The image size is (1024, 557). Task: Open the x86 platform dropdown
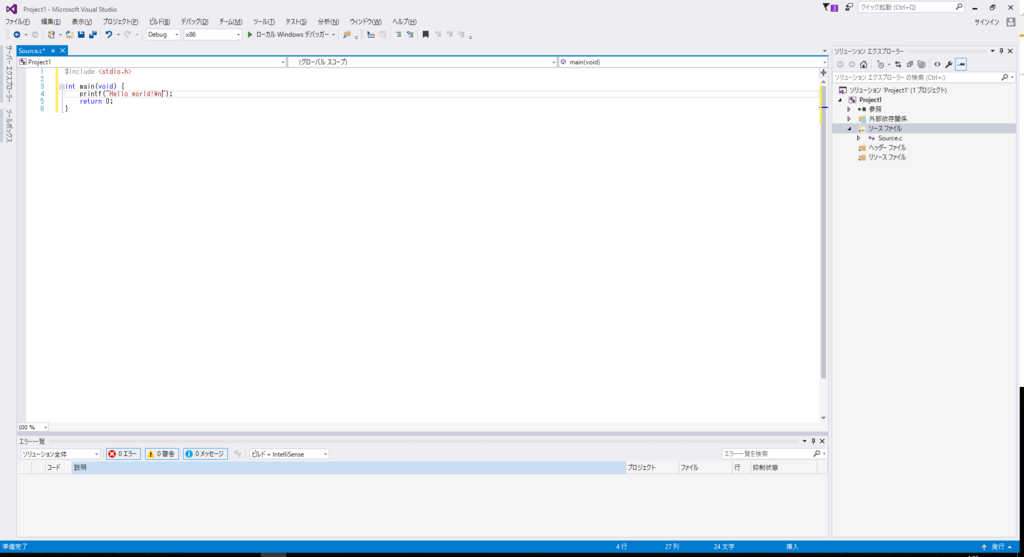point(212,35)
